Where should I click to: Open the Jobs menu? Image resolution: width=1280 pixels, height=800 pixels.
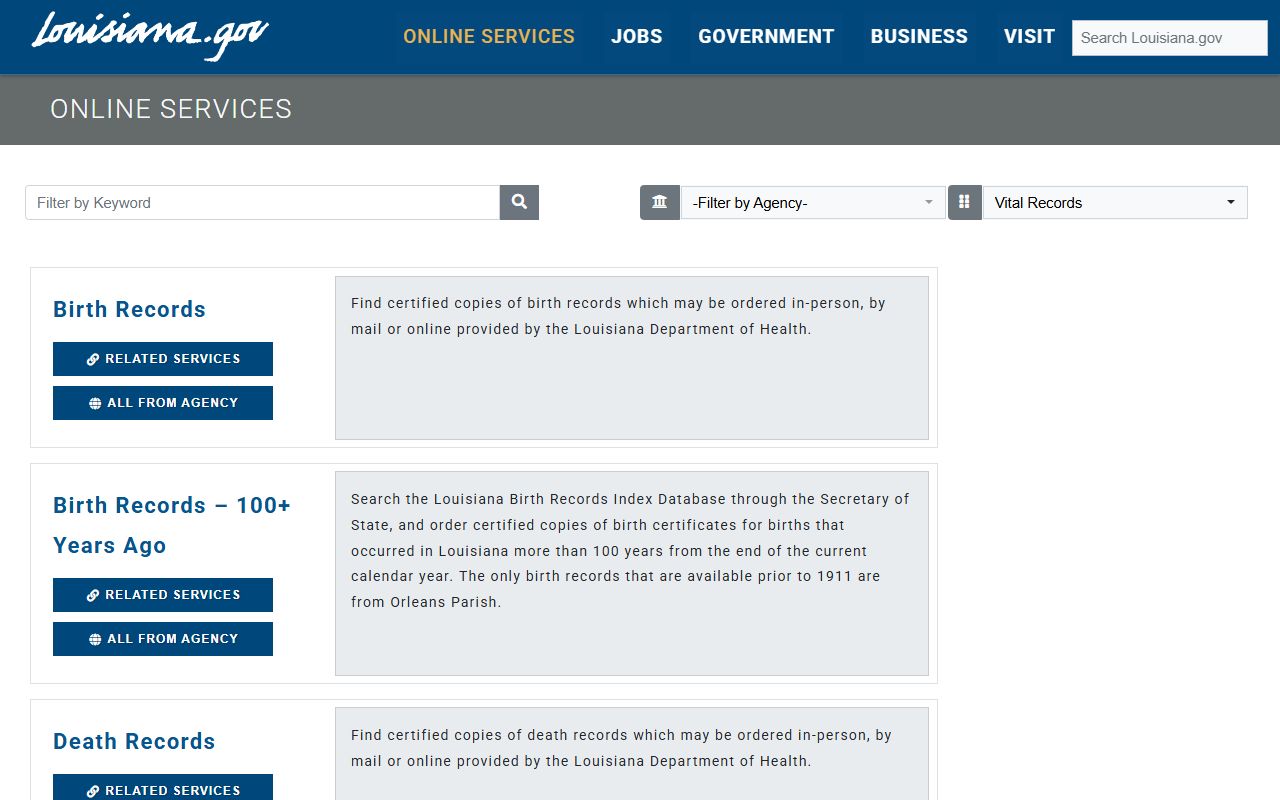click(x=637, y=36)
